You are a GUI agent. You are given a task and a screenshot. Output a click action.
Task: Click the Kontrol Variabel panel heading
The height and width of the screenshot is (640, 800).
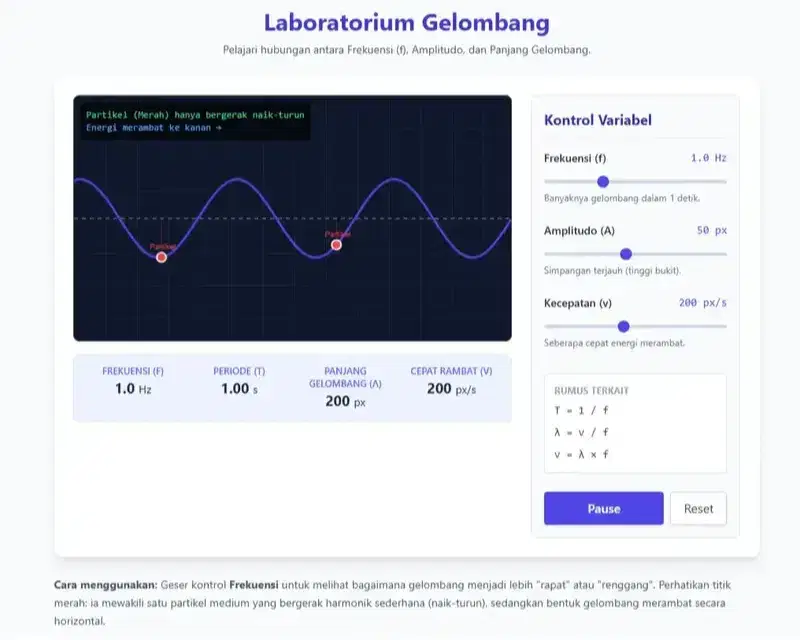(597, 120)
